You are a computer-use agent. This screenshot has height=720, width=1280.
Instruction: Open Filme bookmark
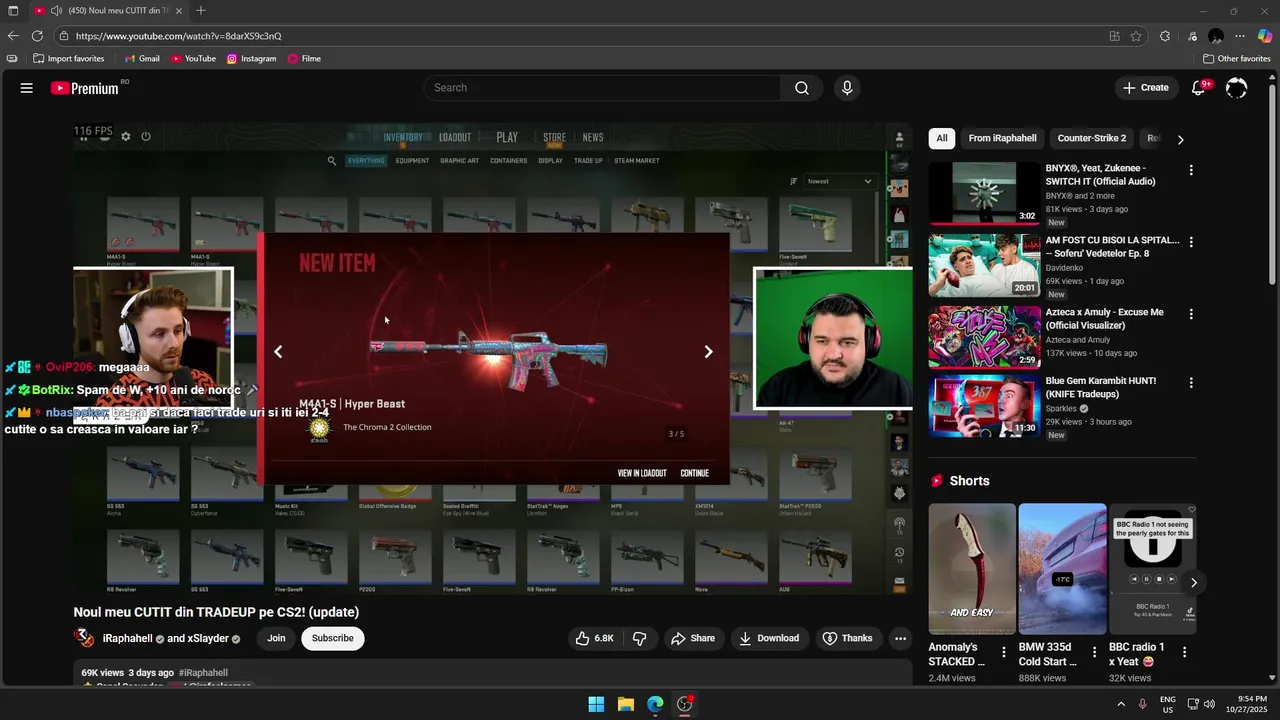[x=304, y=59]
